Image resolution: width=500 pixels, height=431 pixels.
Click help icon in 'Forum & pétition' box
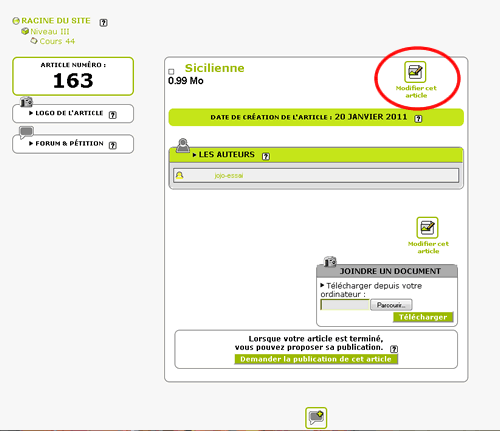113,145
